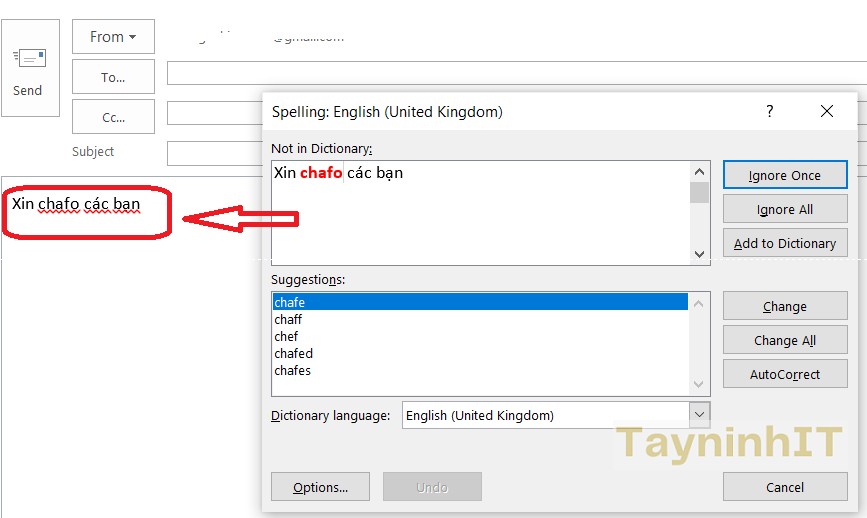Select the suggestion "chaff"

click(288, 320)
